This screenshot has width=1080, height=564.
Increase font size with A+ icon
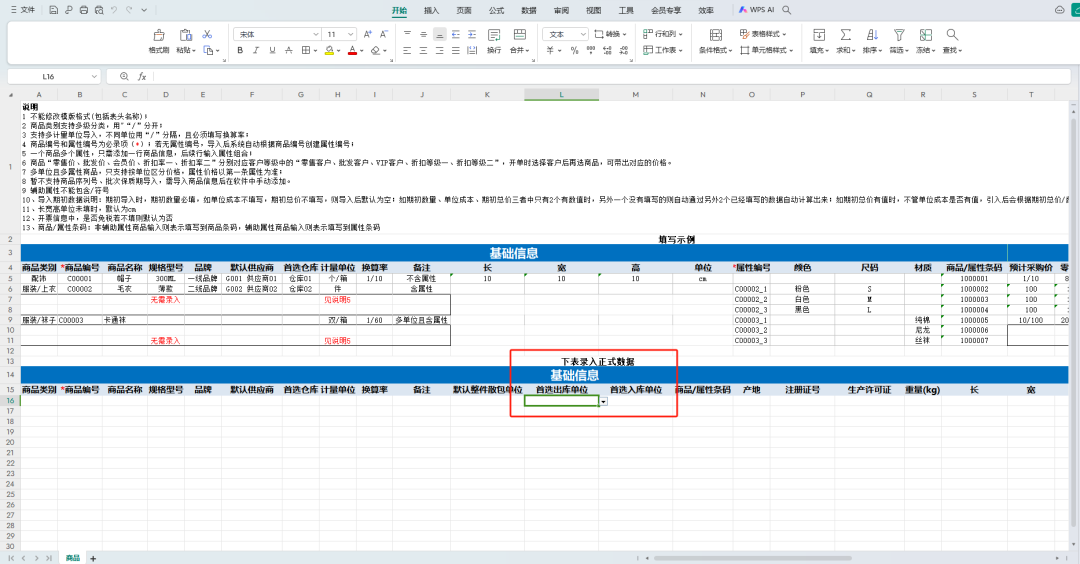[x=367, y=34]
